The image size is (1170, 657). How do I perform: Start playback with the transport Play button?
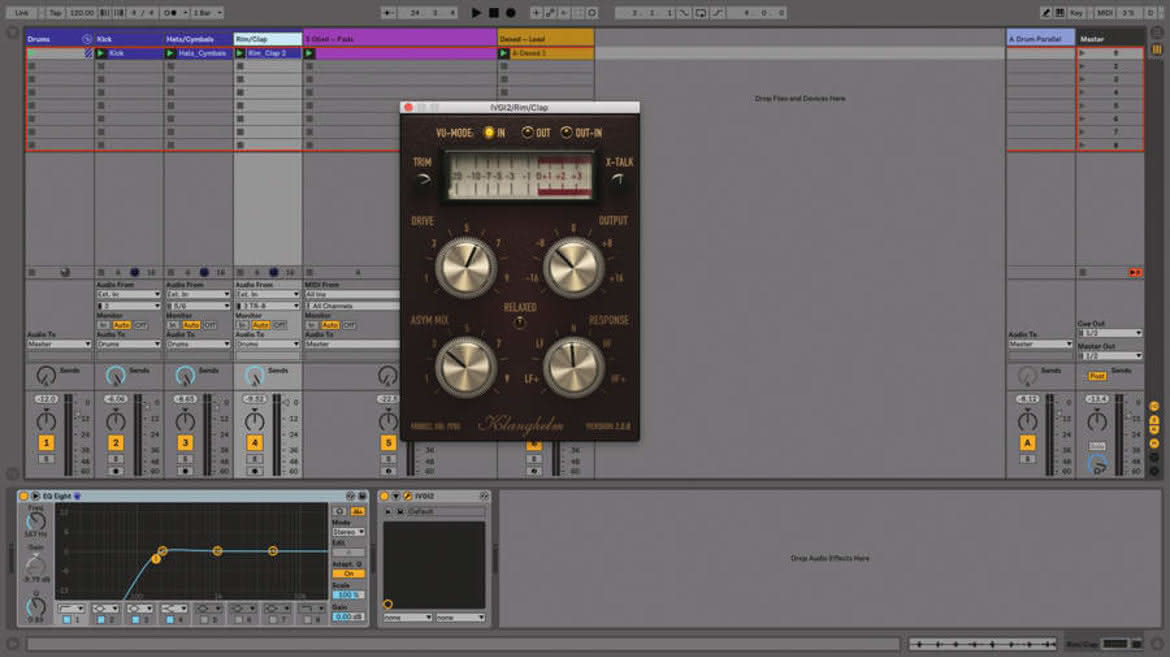pos(476,13)
